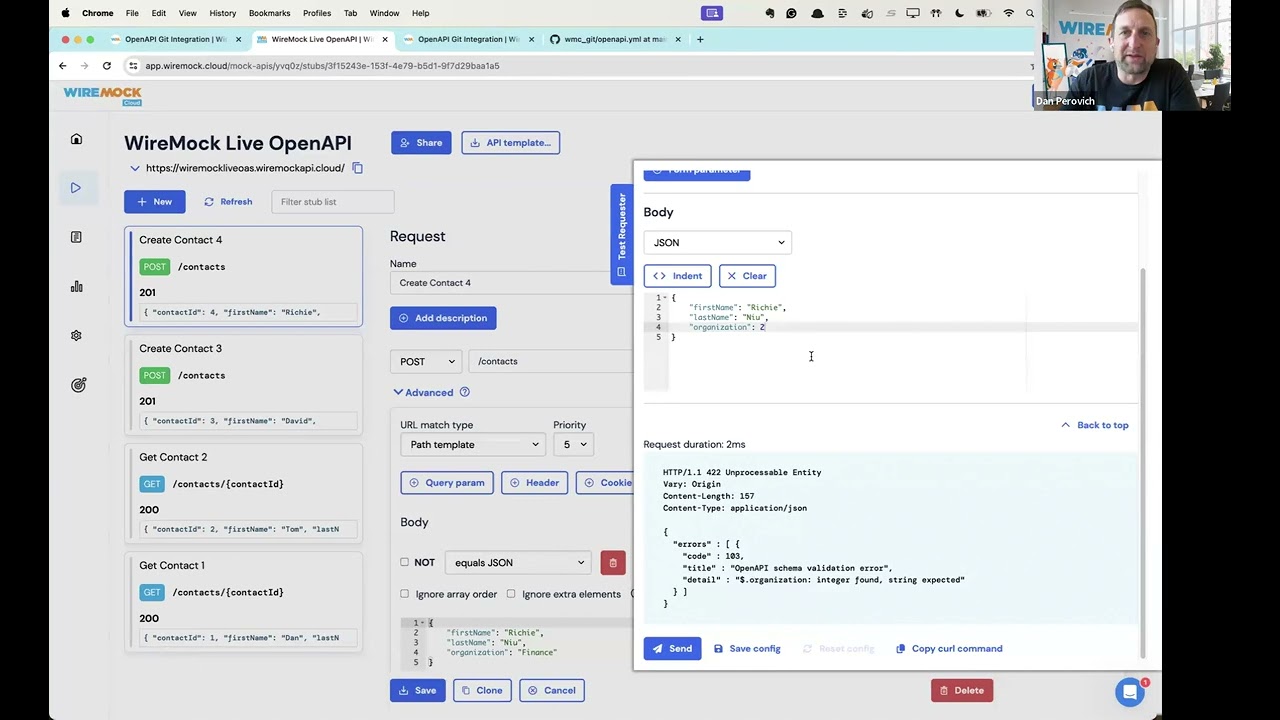Viewport: 1280px width, 720px height.
Task: Open the help icon next to Advanced
Action: 464,392
